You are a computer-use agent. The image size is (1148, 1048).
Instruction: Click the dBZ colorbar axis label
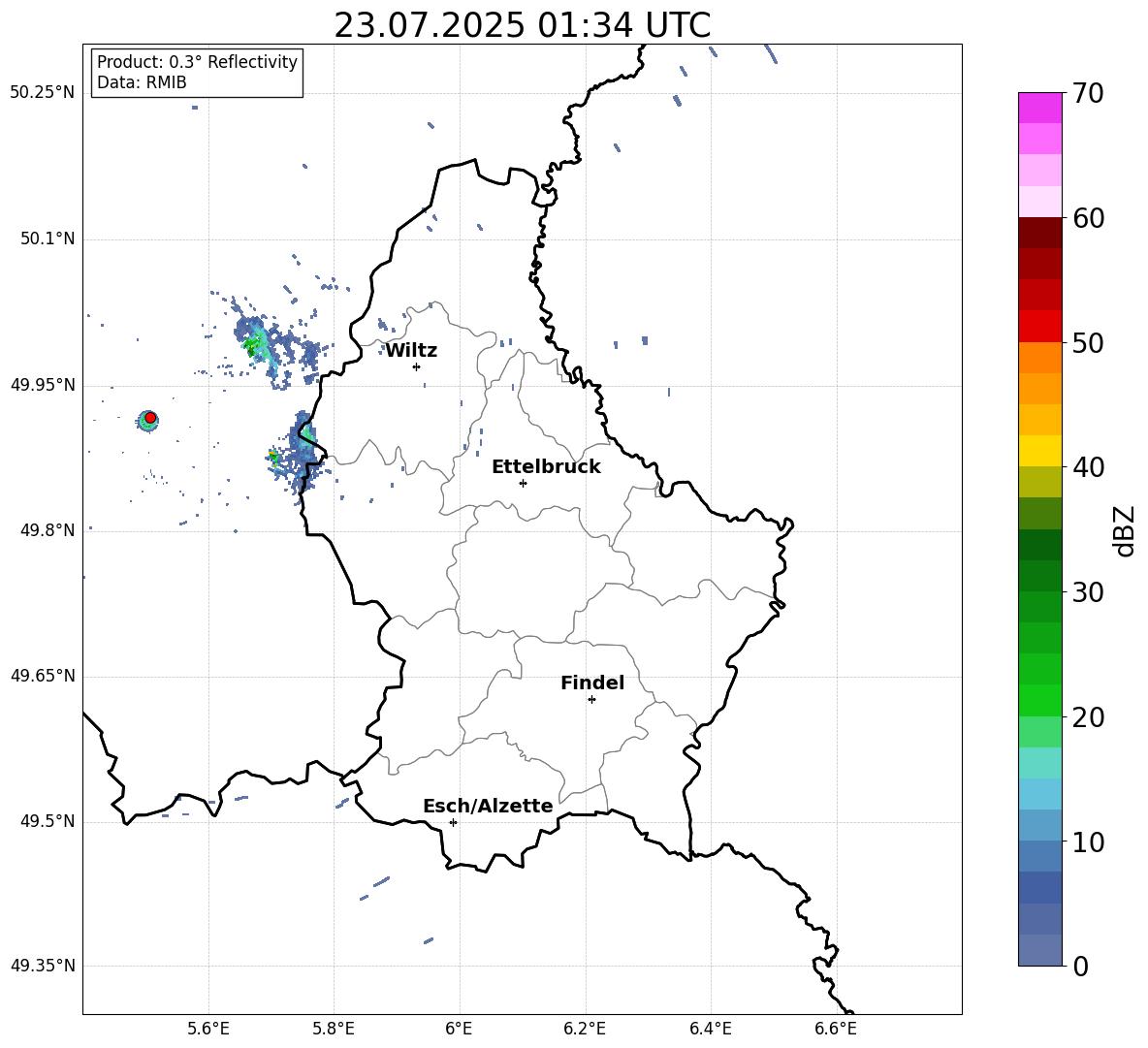point(1126,530)
